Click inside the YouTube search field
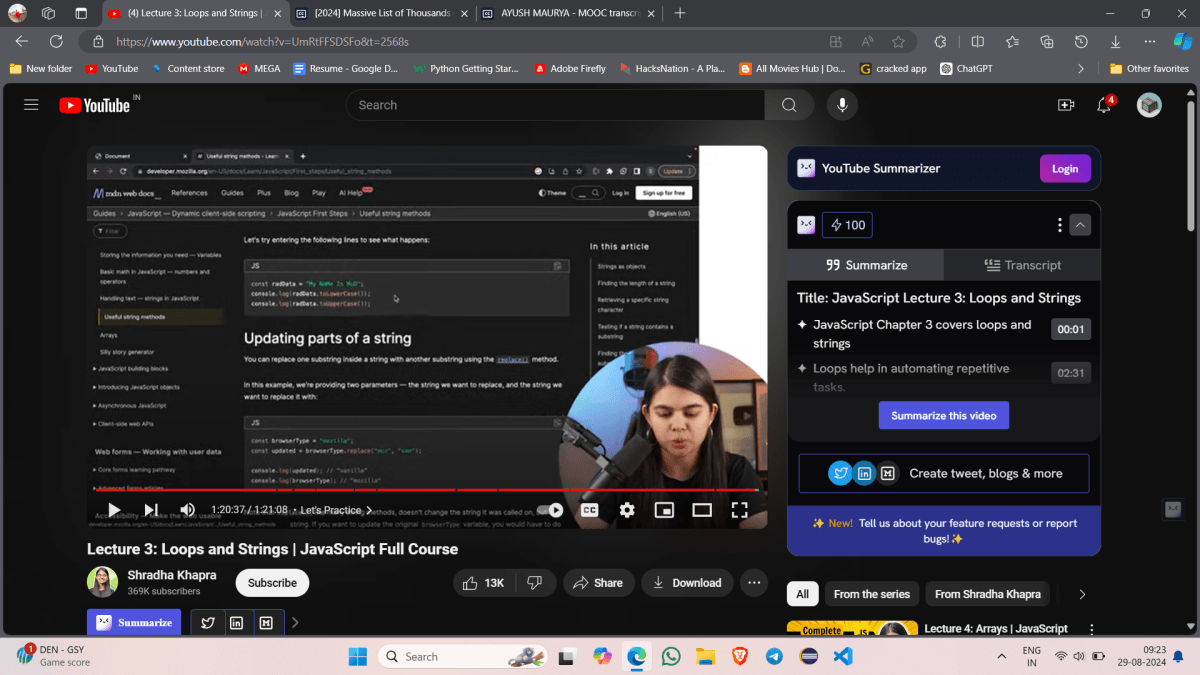The height and width of the screenshot is (675, 1200). (555, 105)
